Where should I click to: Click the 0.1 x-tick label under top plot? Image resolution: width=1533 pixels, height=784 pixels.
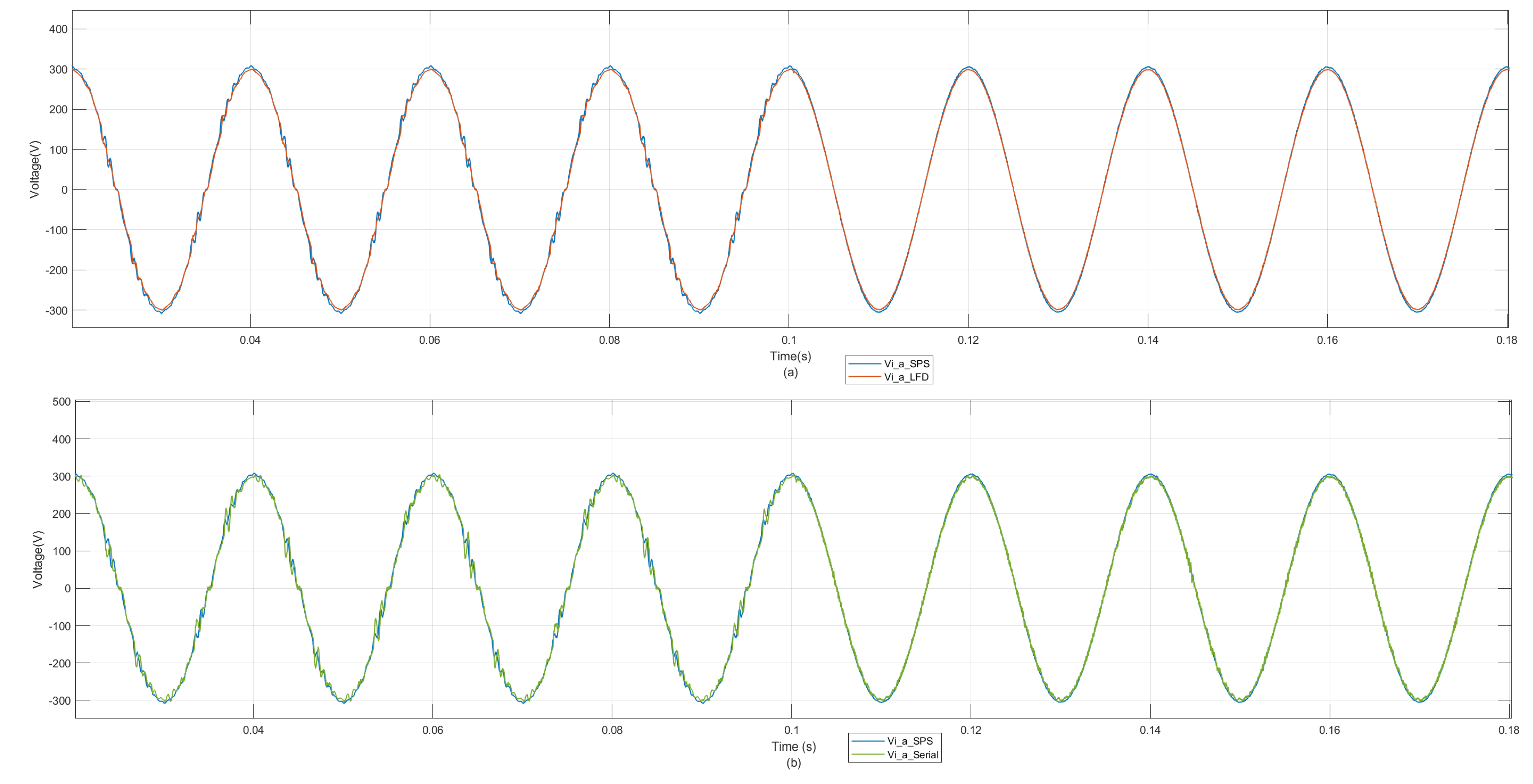point(788,340)
